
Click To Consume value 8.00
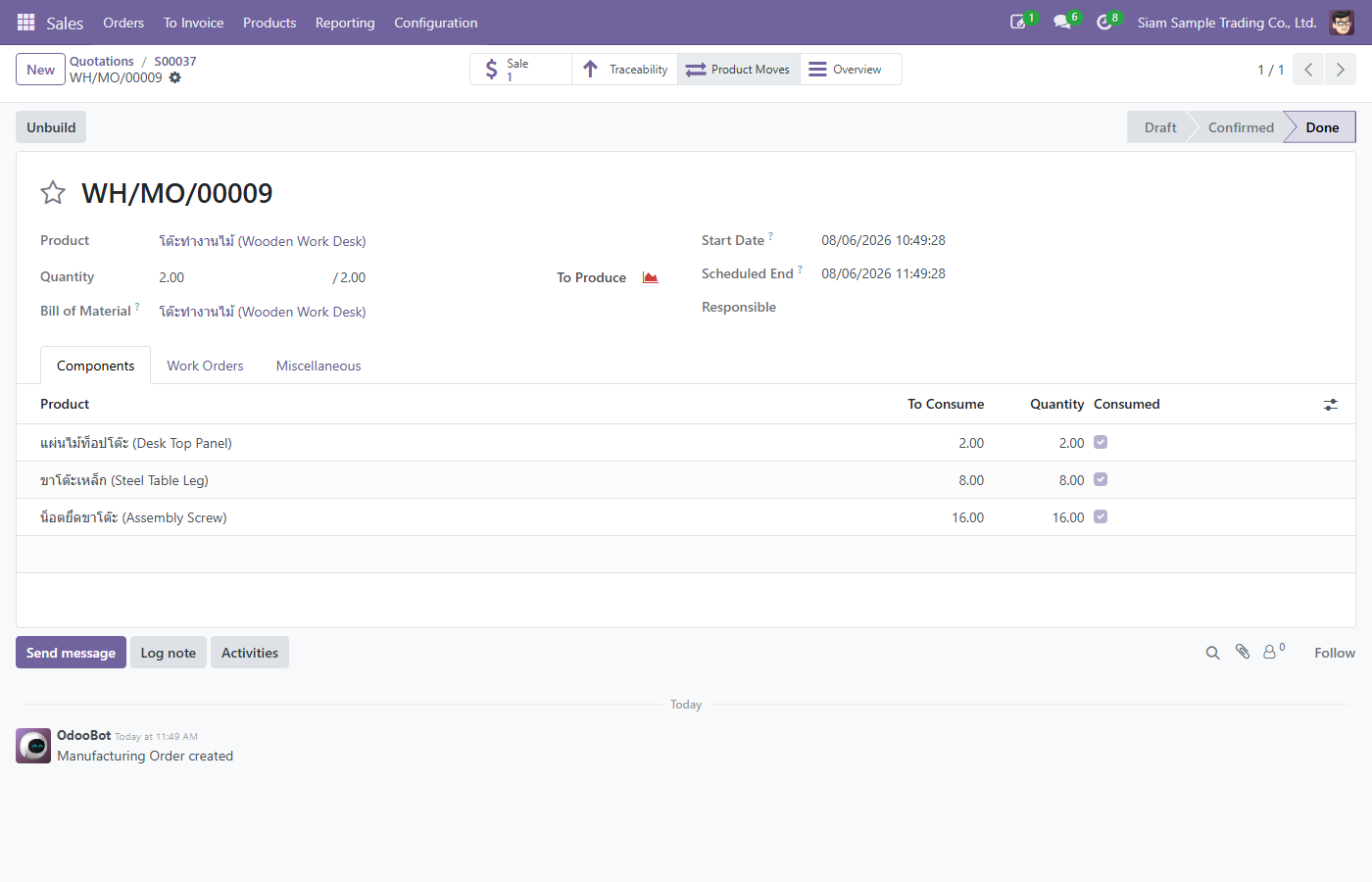point(971,480)
